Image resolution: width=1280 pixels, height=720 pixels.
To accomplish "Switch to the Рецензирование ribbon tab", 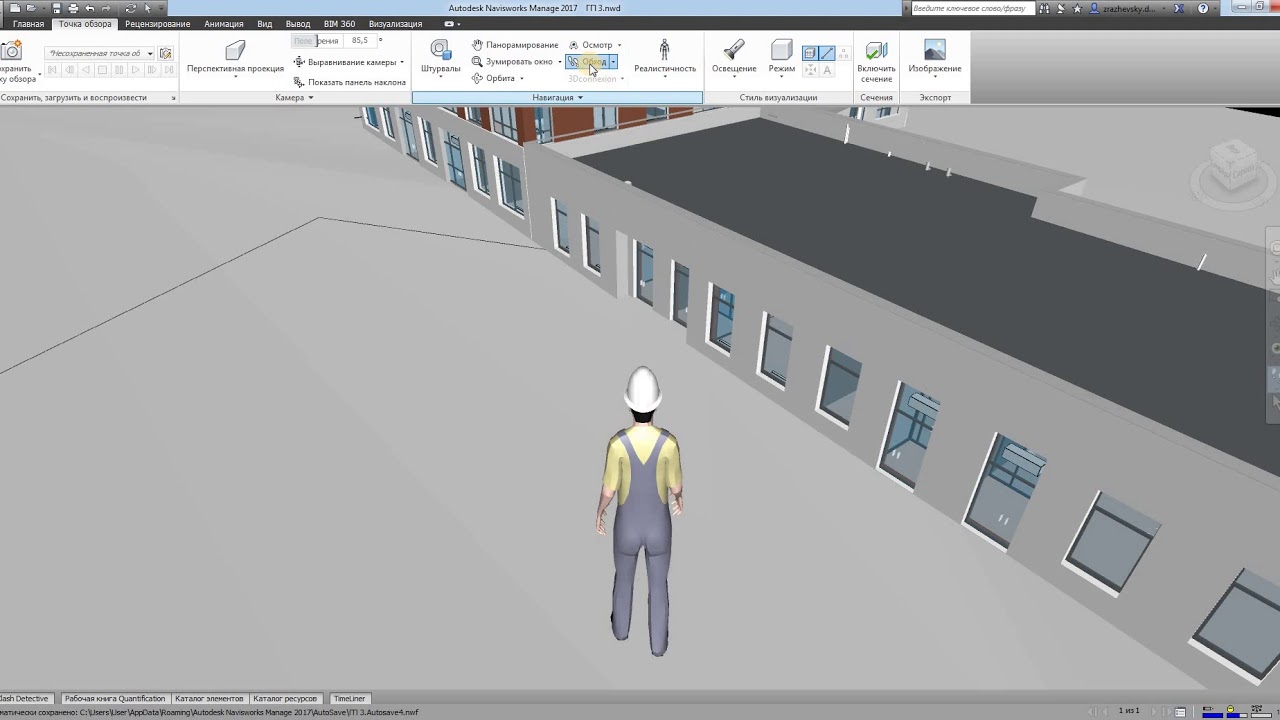I will point(157,24).
